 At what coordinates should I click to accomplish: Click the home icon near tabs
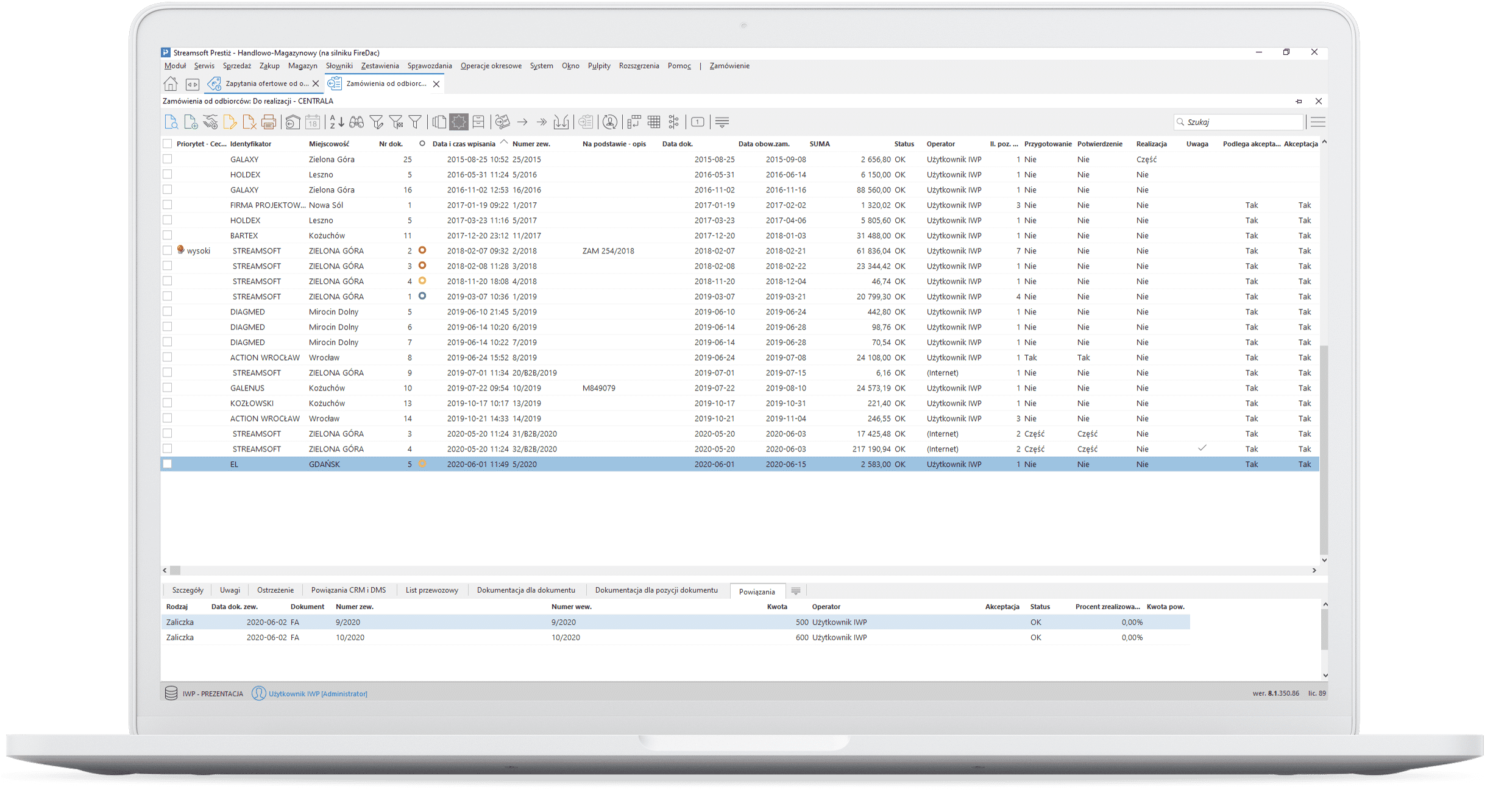[x=171, y=83]
